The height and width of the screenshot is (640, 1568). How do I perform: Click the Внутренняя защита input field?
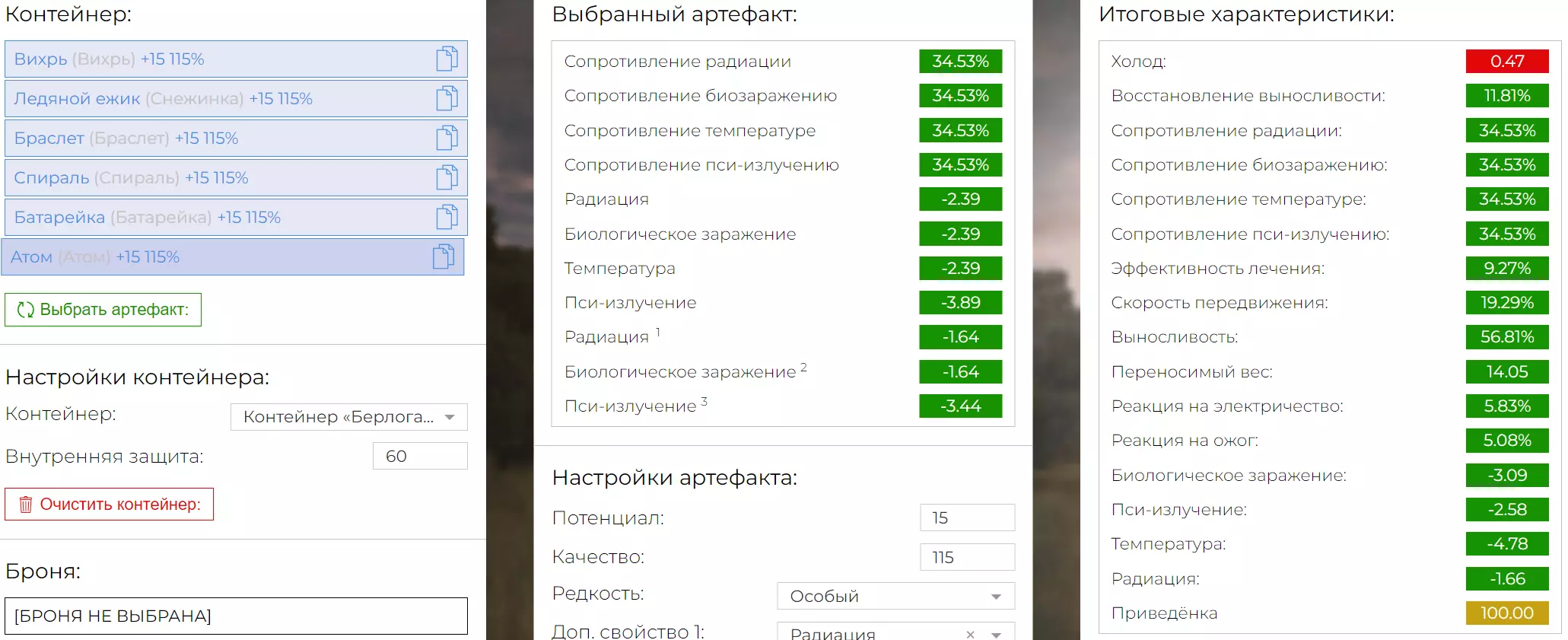pyautogui.click(x=420, y=456)
